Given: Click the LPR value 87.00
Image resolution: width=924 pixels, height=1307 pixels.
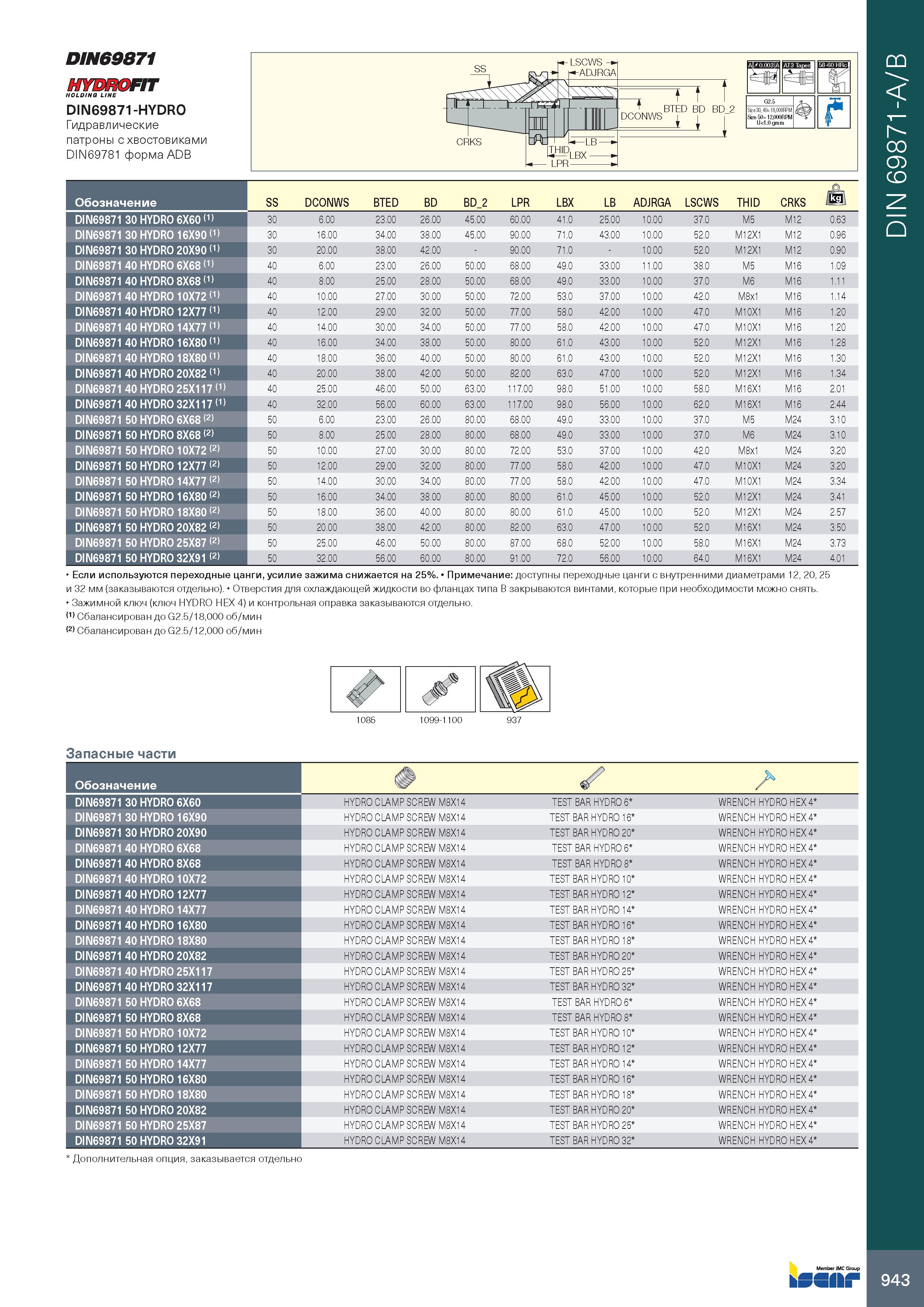Looking at the screenshot, I should coord(520,543).
